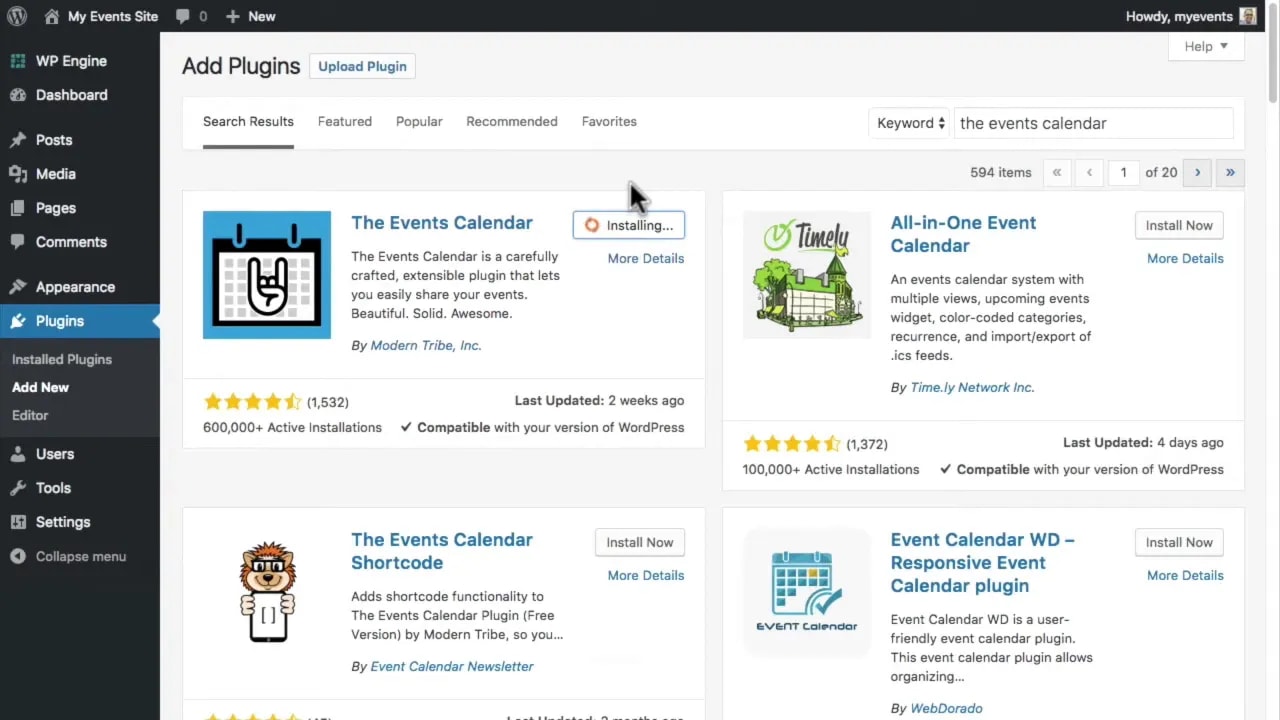
Task: Click the "600,000+ Active Installations" text
Action: coord(292,427)
